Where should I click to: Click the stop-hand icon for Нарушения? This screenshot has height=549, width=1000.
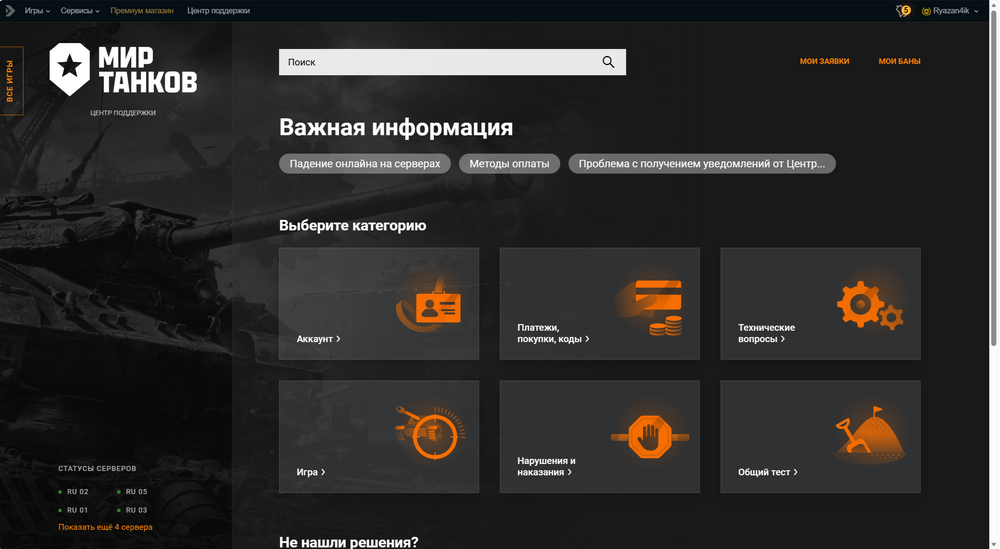tap(650, 437)
